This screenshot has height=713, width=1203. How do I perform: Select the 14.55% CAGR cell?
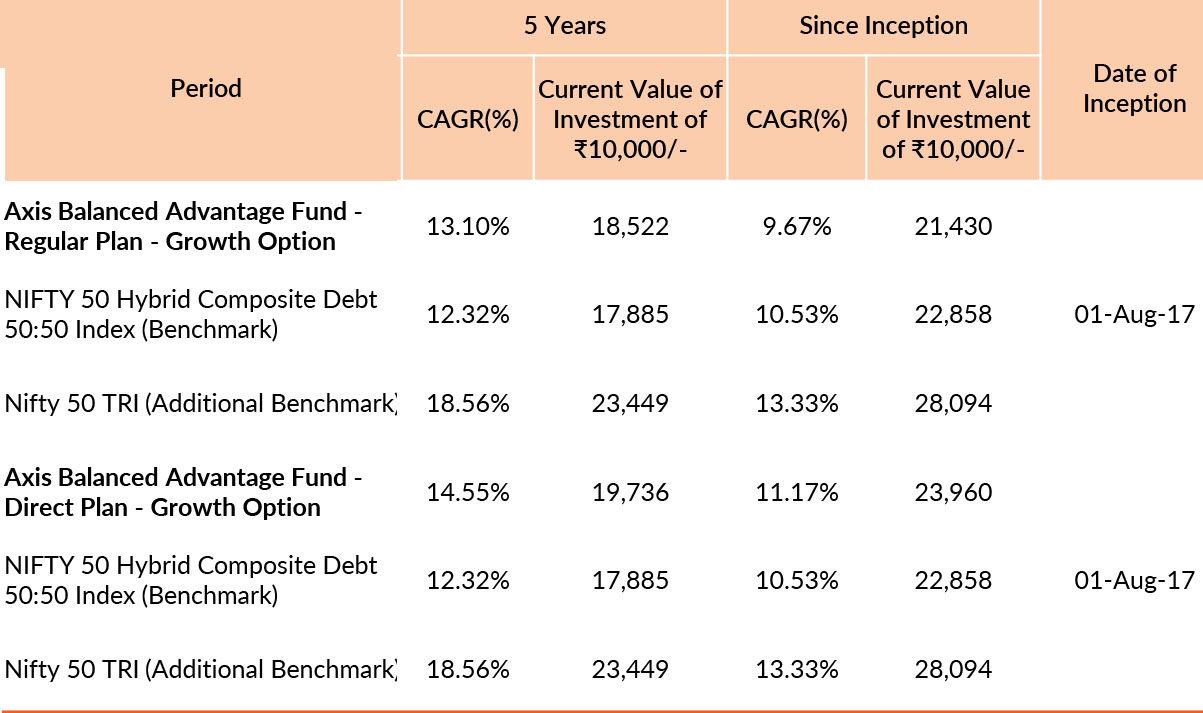pyautogui.click(x=468, y=492)
